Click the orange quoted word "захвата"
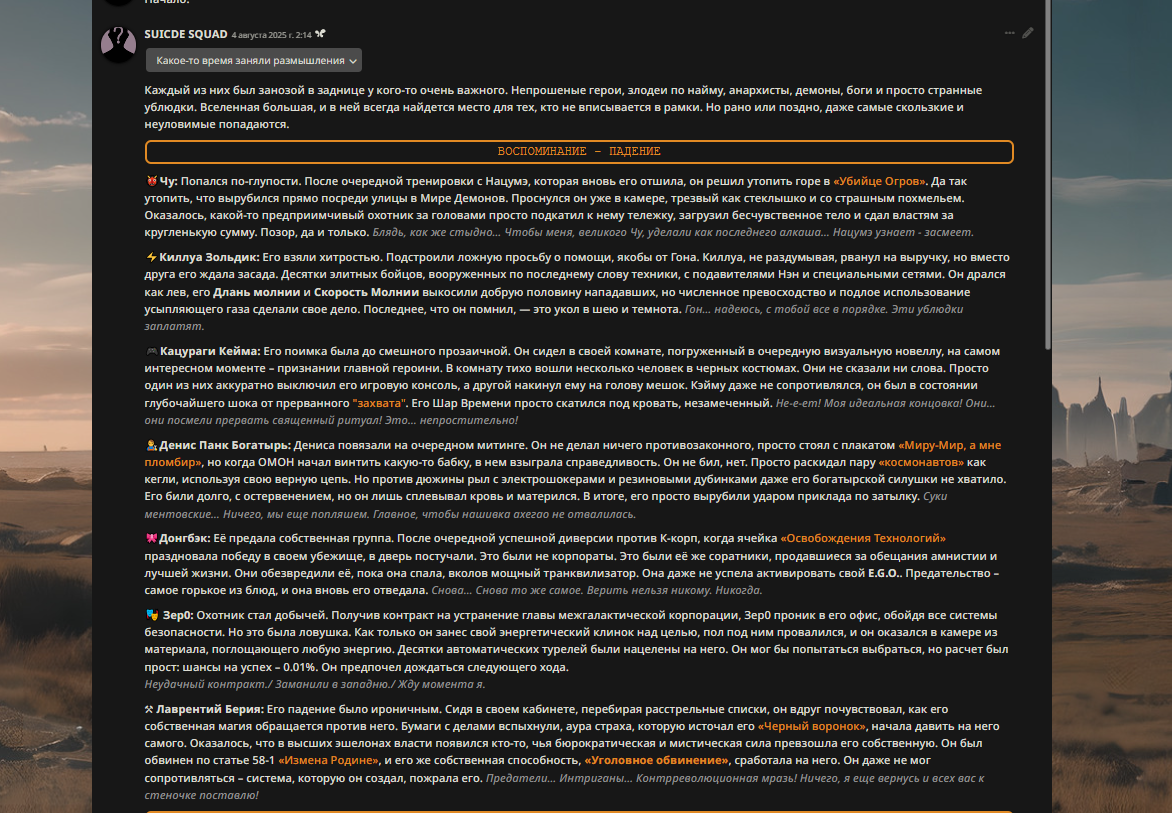Screen dimensions: 1172x813 pos(379,403)
